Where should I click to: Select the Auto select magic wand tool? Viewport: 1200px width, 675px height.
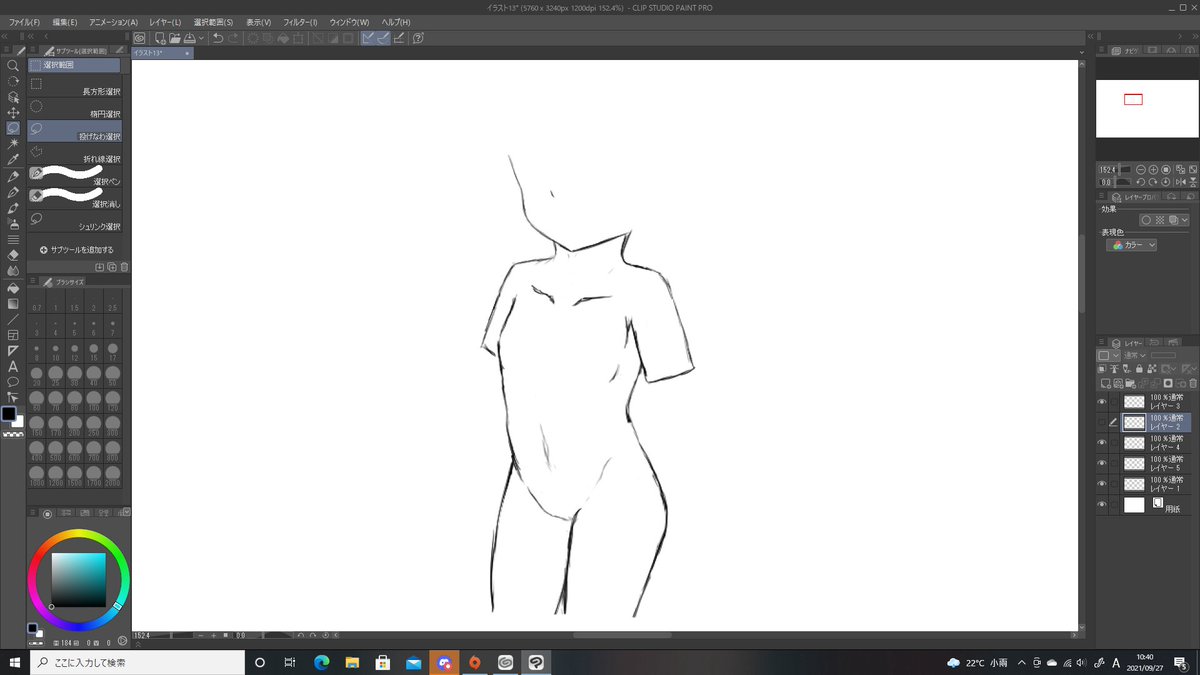pos(13,144)
